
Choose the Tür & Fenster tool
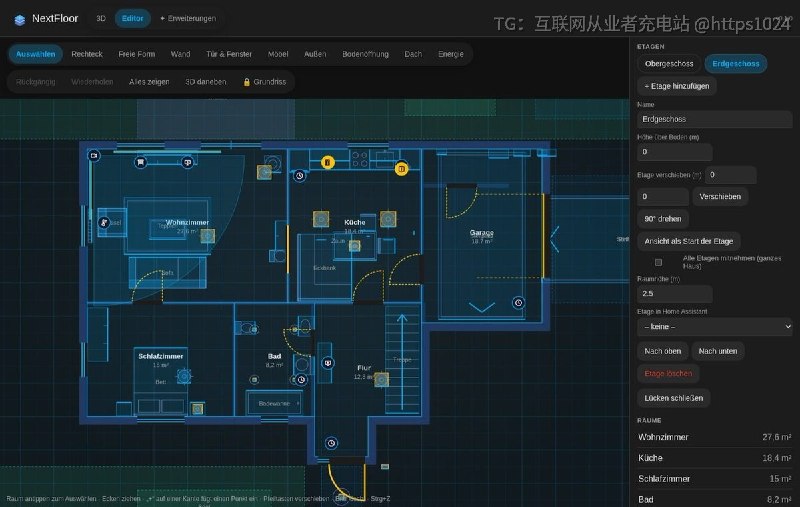(x=229, y=54)
